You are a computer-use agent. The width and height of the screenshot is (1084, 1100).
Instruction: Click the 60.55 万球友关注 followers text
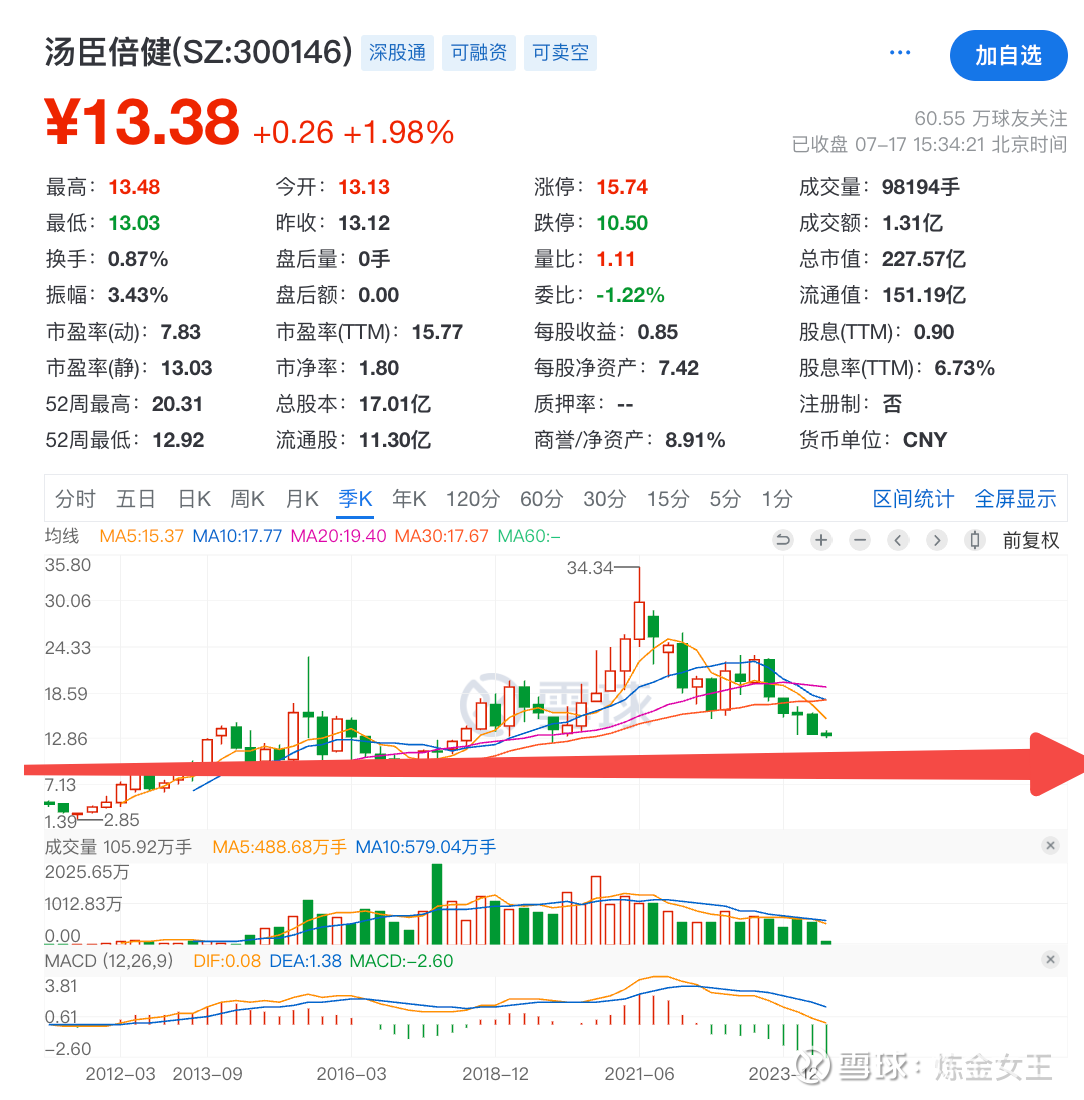991,119
